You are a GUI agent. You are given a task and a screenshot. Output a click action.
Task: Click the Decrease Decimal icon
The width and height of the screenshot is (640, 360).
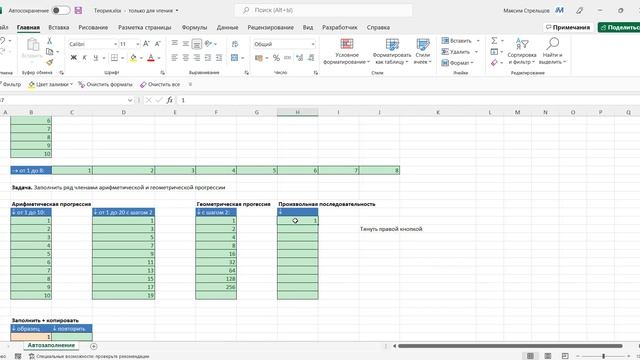coord(311,58)
